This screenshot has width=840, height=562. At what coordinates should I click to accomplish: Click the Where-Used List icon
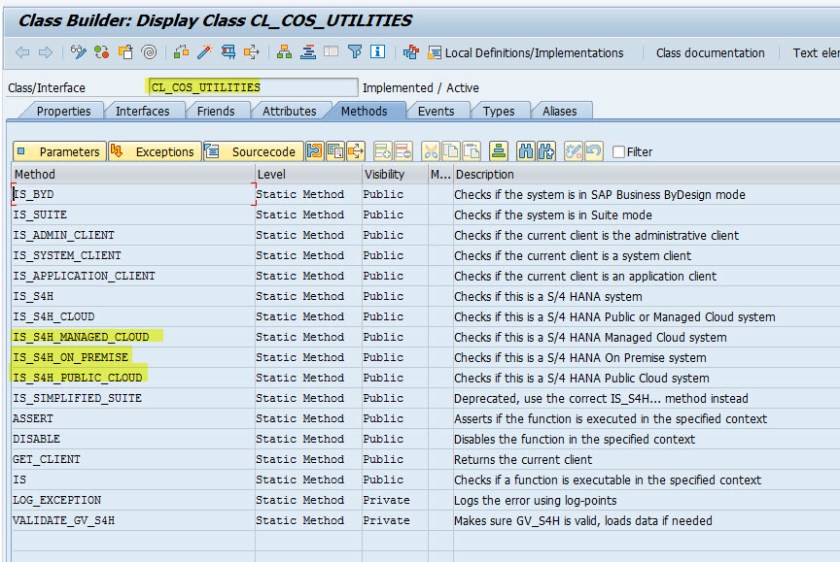[251, 52]
